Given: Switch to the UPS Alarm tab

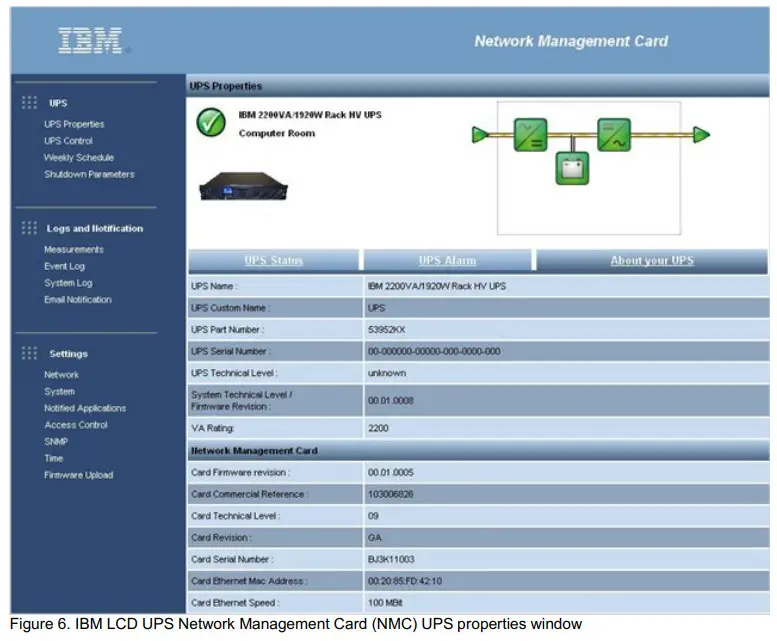Looking at the screenshot, I should click(x=447, y=261).
